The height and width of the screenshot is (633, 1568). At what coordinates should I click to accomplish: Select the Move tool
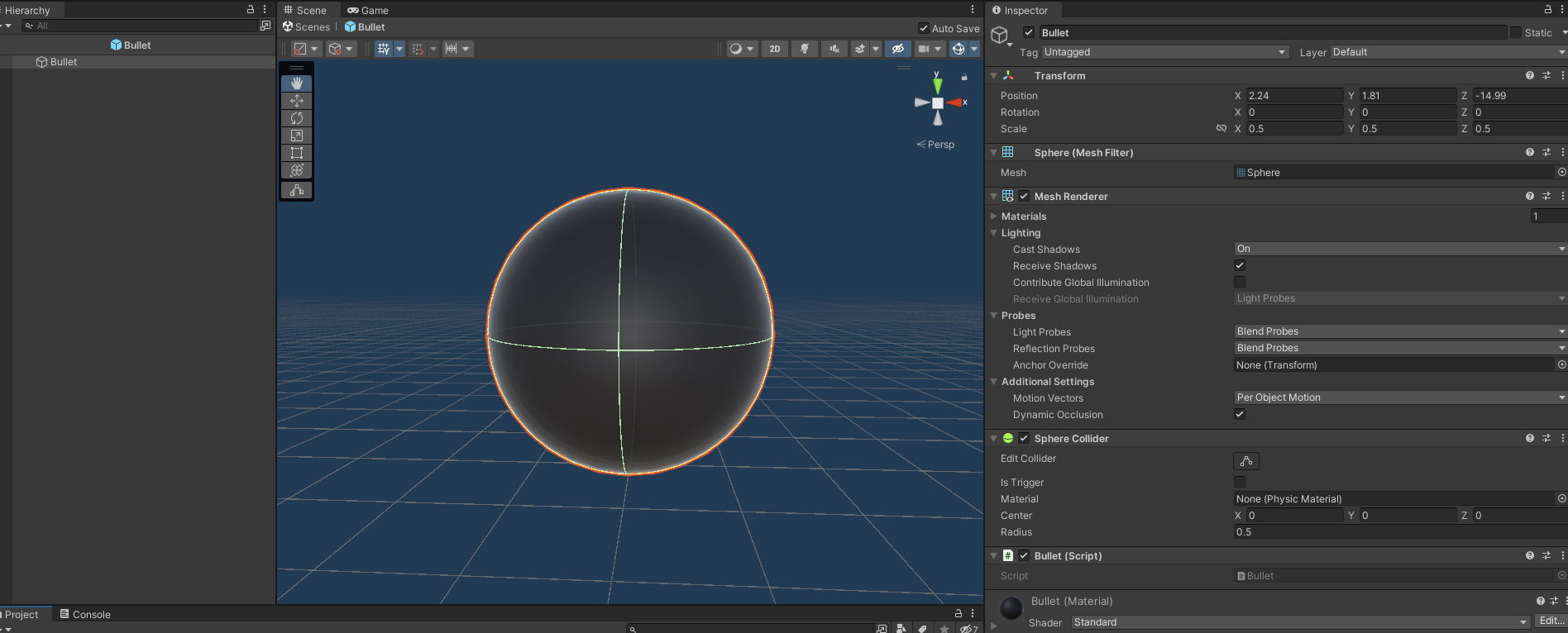pyautogui.click(x=297, y=101)
